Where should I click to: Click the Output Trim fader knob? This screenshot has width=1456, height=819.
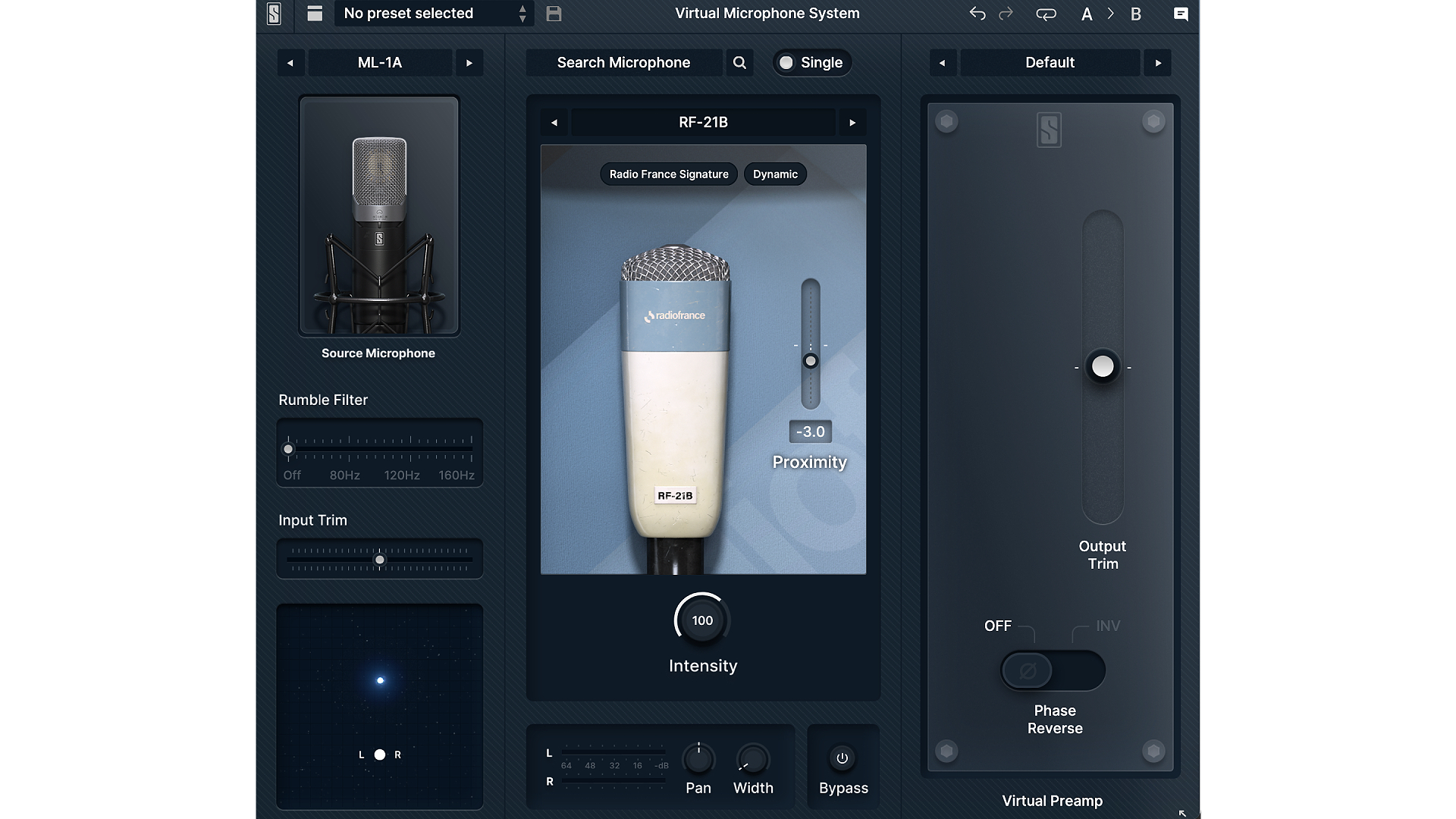point(1103,366)
